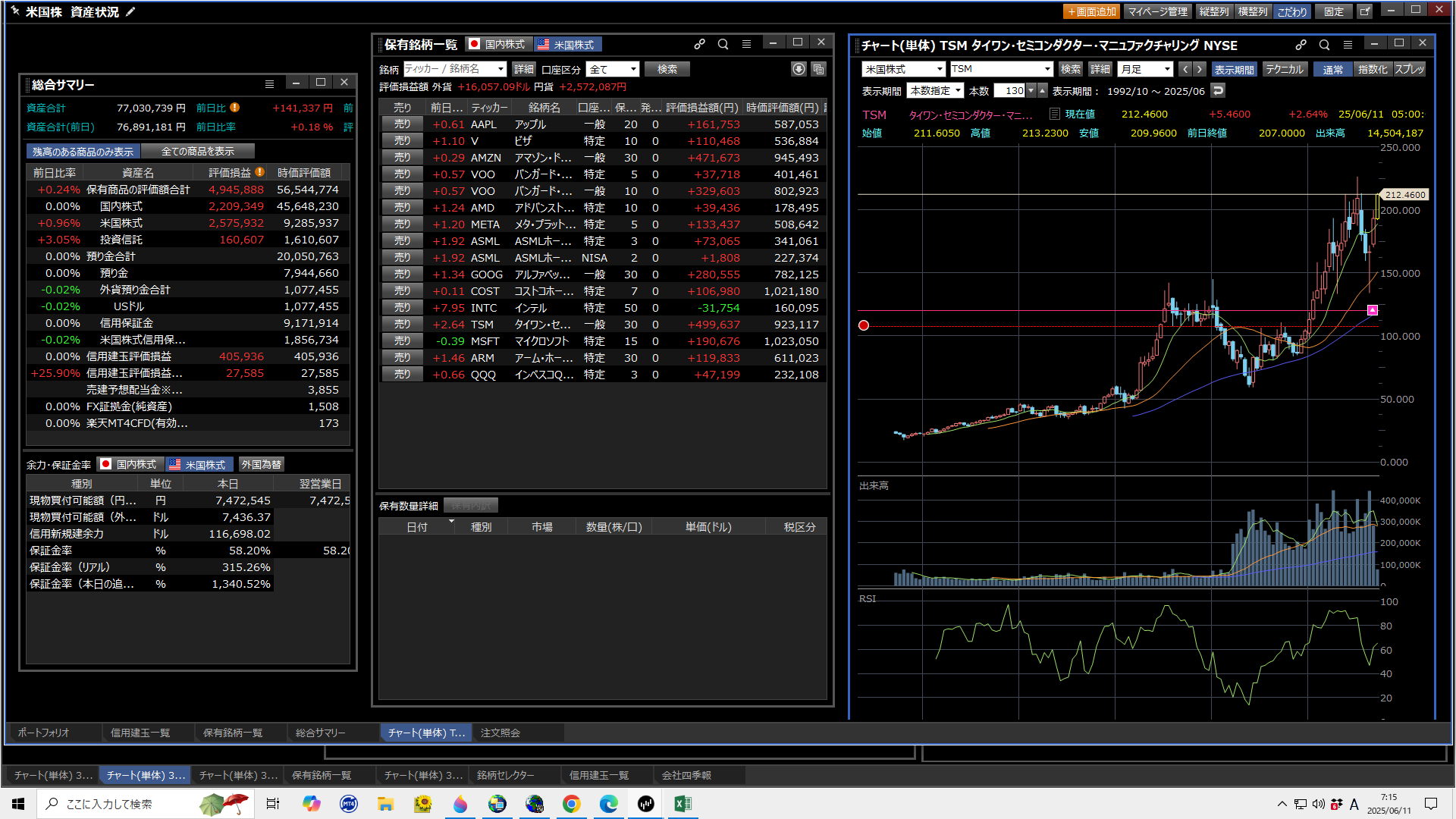Open Google Chrome from the taskbar
This screenshot has height=819, width=1456.
pos(572,804)
